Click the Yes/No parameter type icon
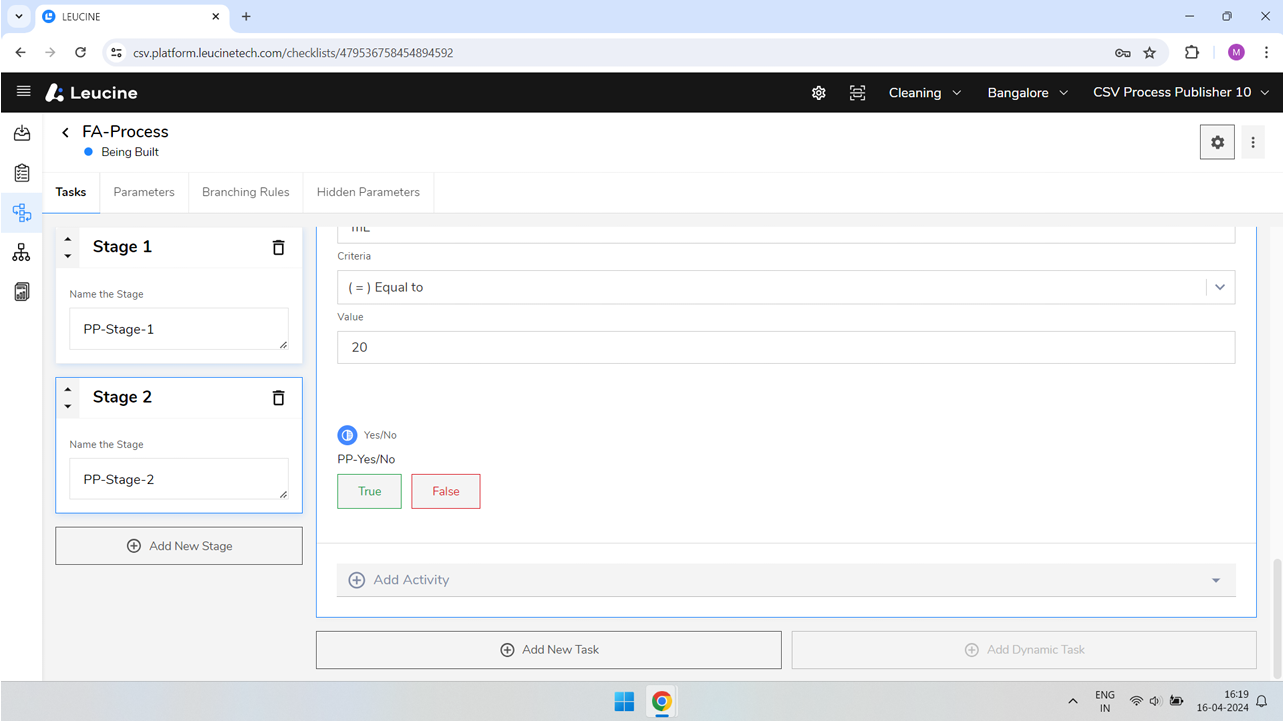This screenshot has width=1283, height=721. 347,434
